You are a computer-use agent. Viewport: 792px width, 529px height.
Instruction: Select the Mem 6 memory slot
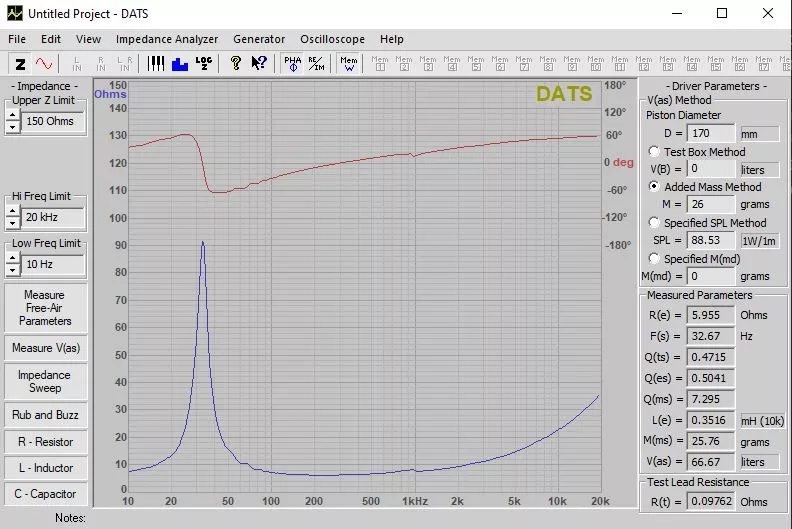click(x=500, y=64)
